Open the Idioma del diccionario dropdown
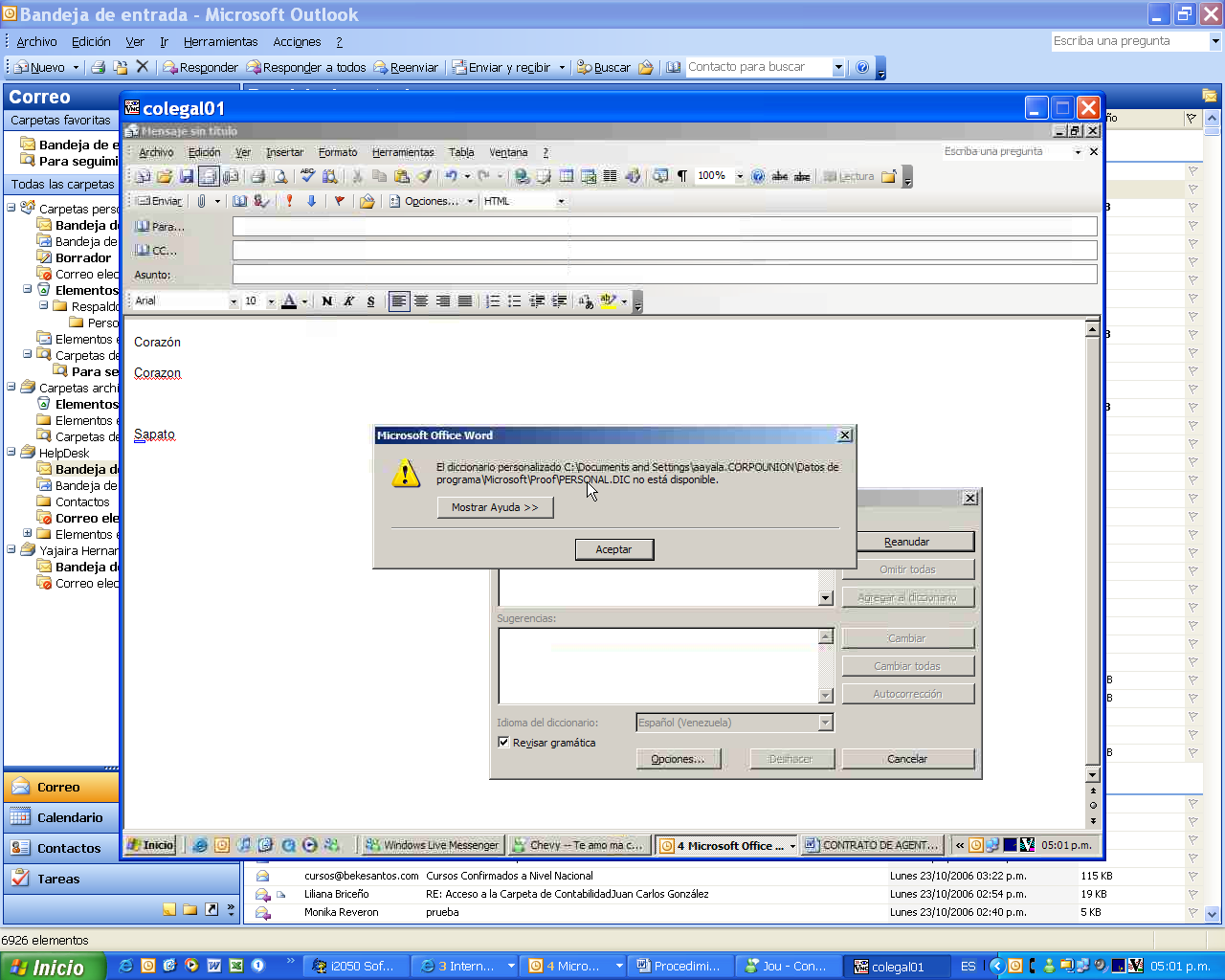Screen dimensions: 1225x980 (x=825, y=723)
